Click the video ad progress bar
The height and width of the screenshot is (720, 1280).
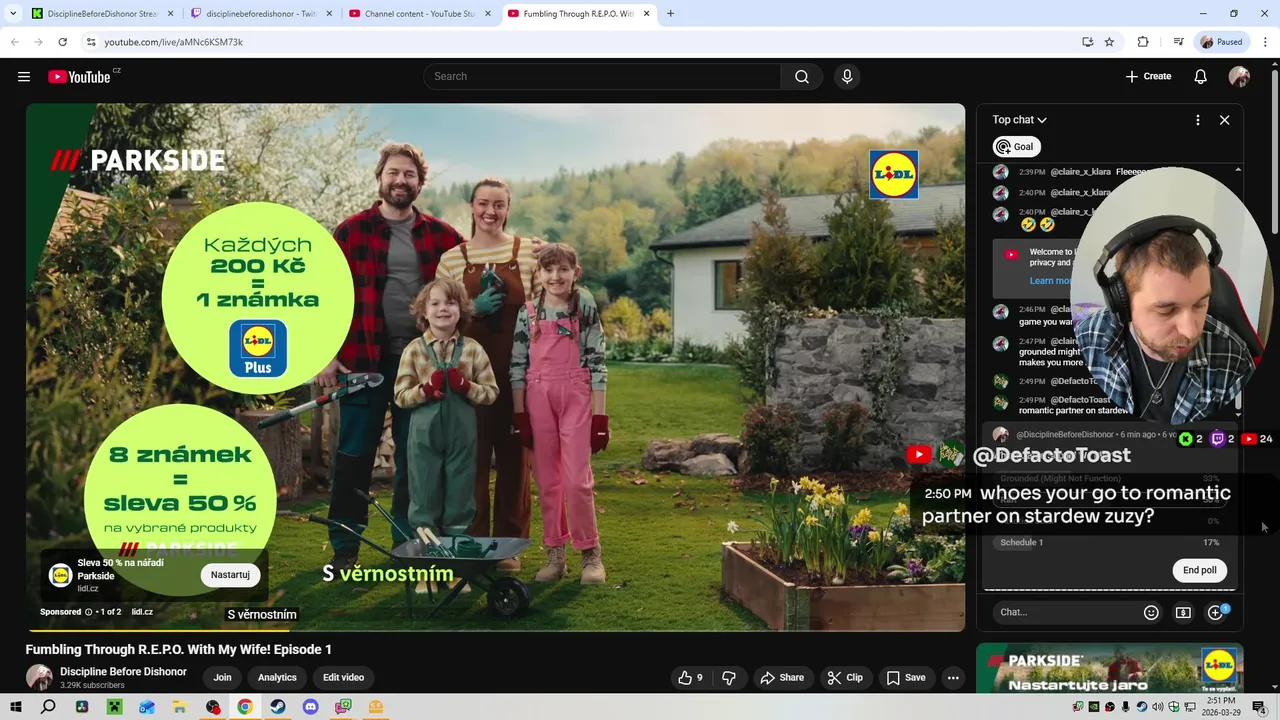(495, 630)
